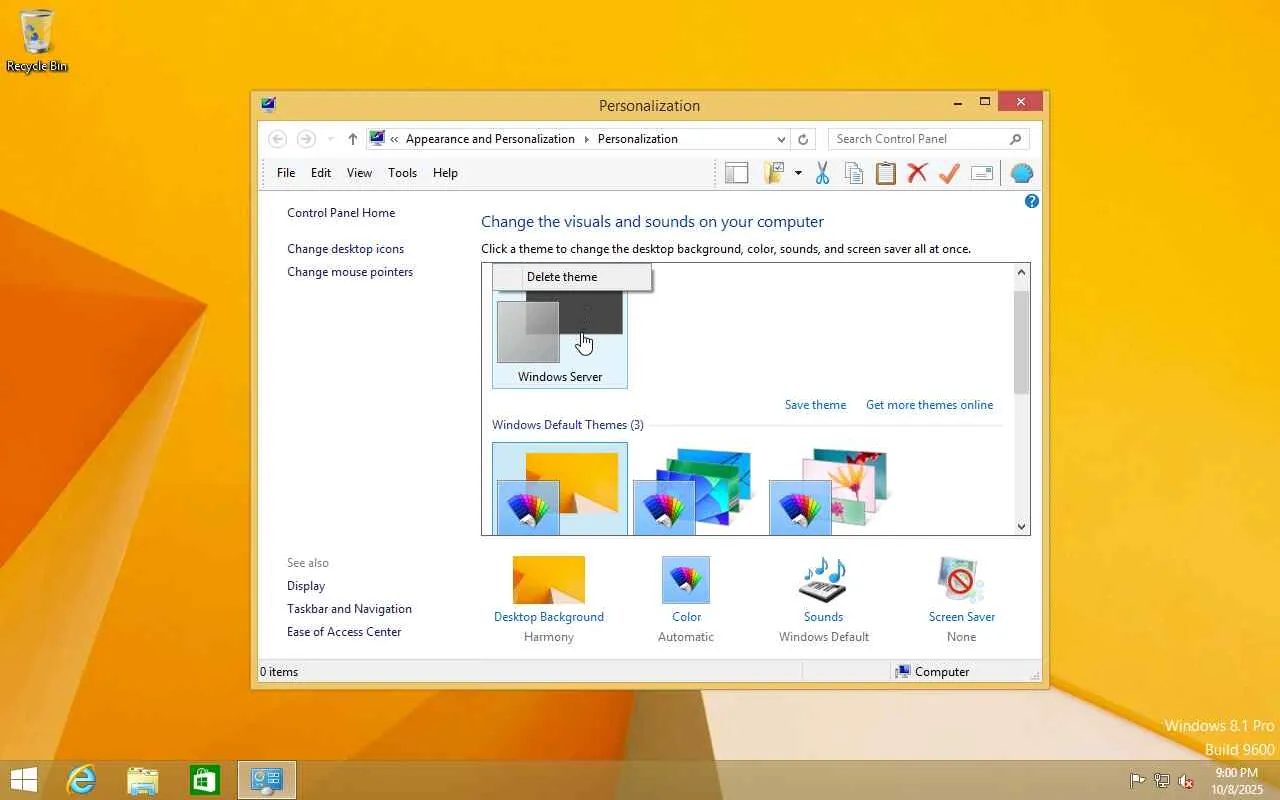This screenshot has width=1280, height=800.
Task: Select the flowers default theme thumbnail
Action: [x=829, y=489]
